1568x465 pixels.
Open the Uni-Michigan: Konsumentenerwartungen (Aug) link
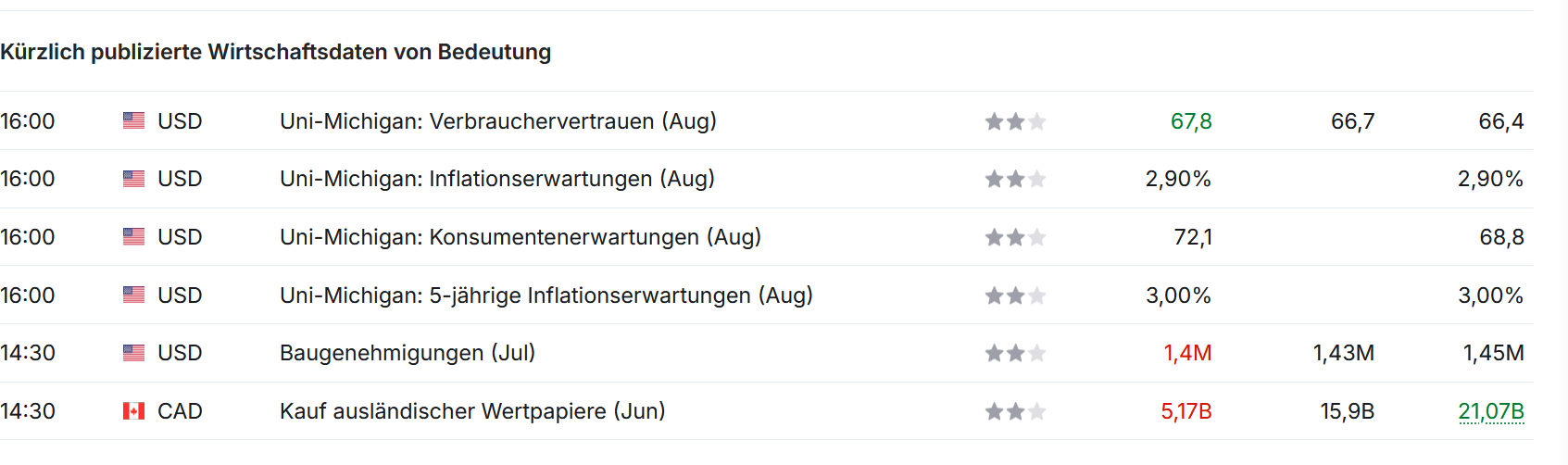coord(521,237)
